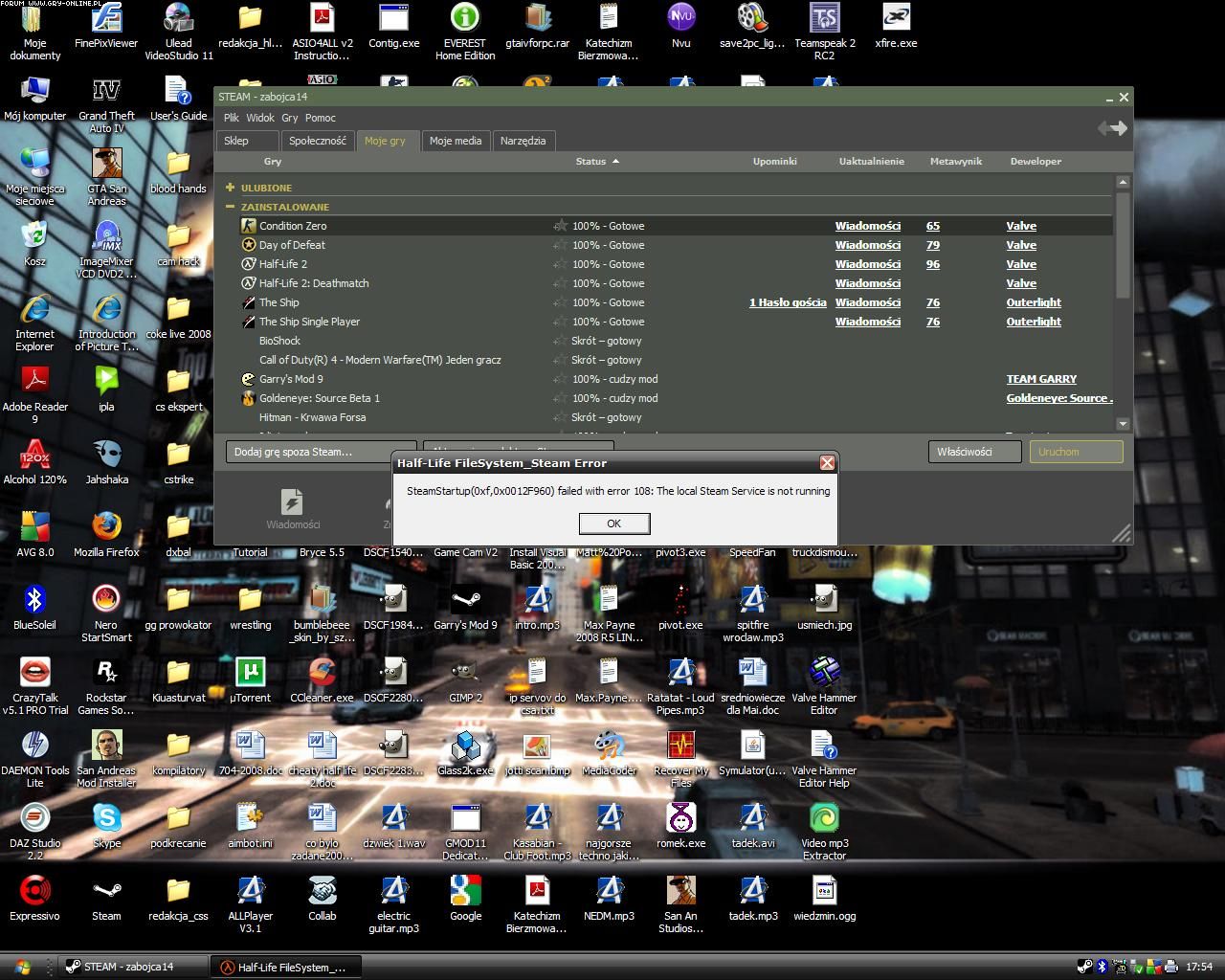
Task: Open the Metawynik 96 link for Half-Life 2
Action: pos(933,264)
